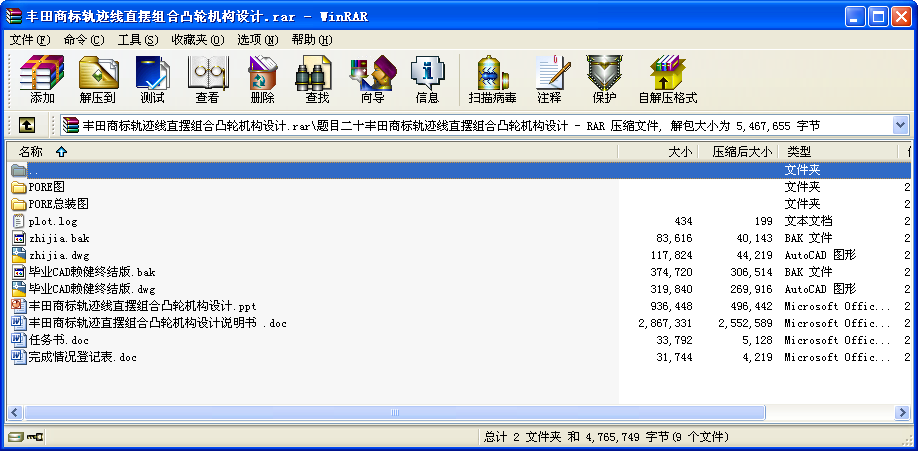Select the 任务书.doc file
This screenshot has width=918, height=451.
coord(58,340)
